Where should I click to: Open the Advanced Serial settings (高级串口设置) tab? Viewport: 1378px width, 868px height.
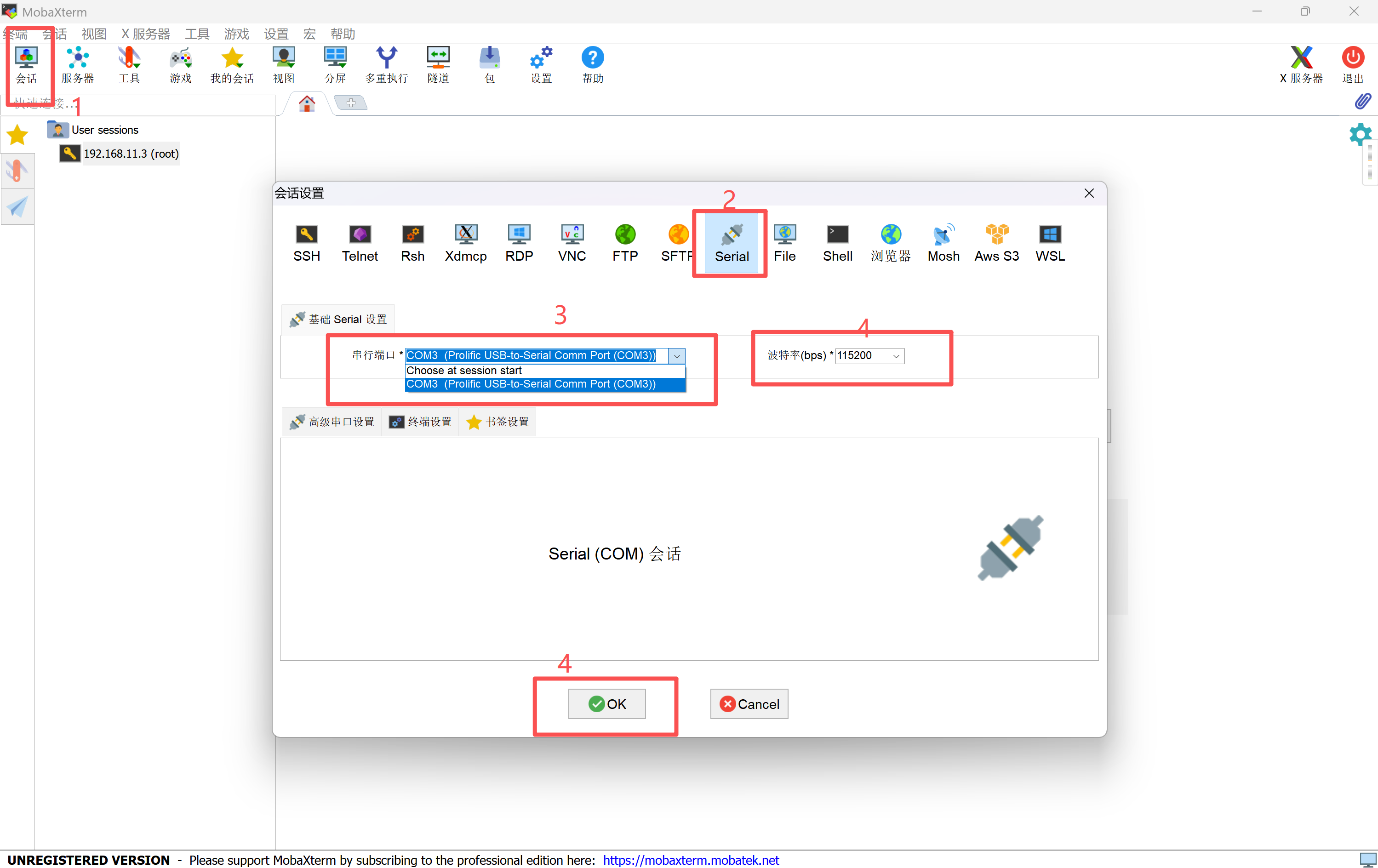pyautogui.click(x=332, y=422)
